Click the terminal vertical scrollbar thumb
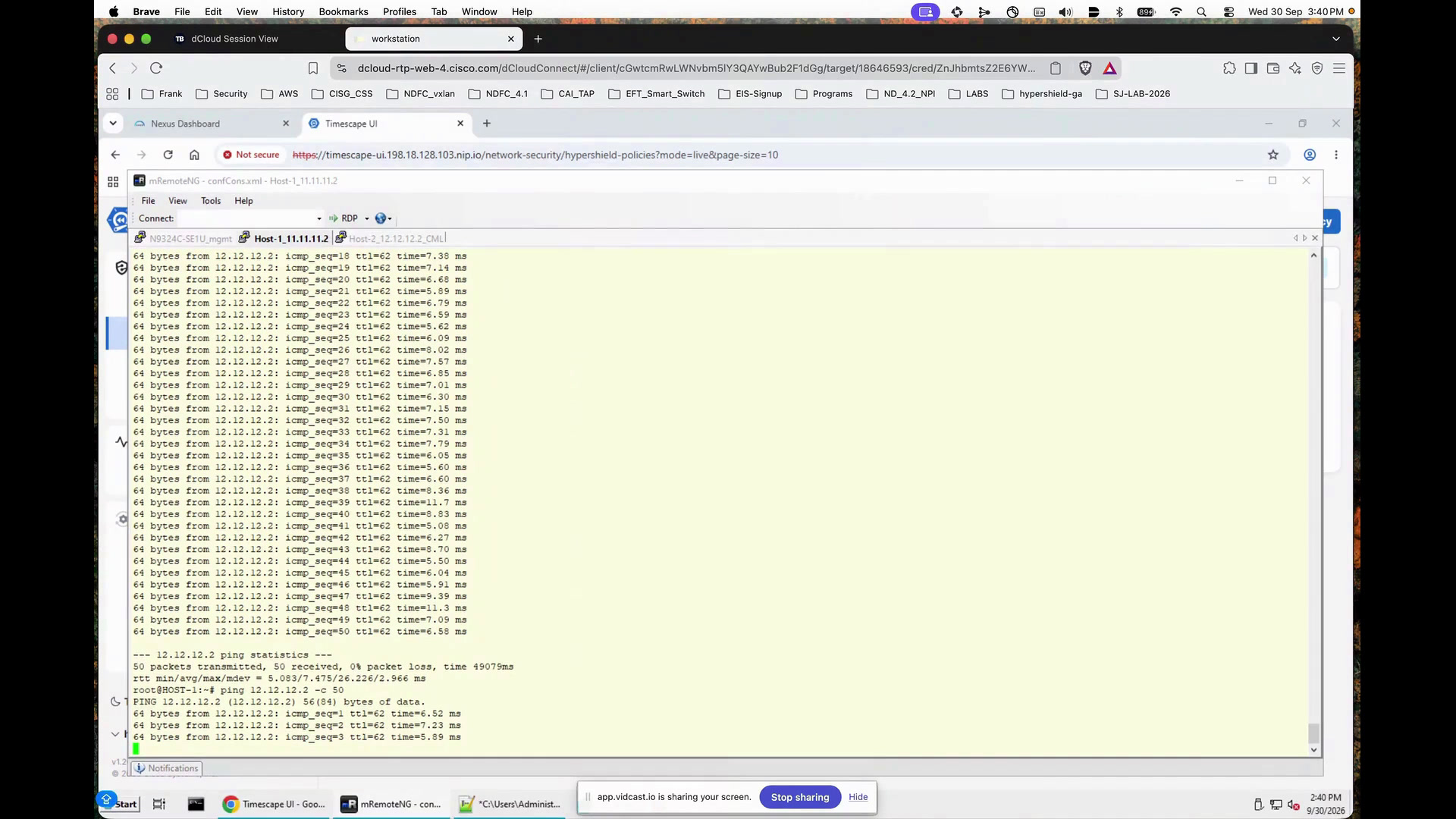Screen dimensions: 1456x819 tap(1313, 733)
